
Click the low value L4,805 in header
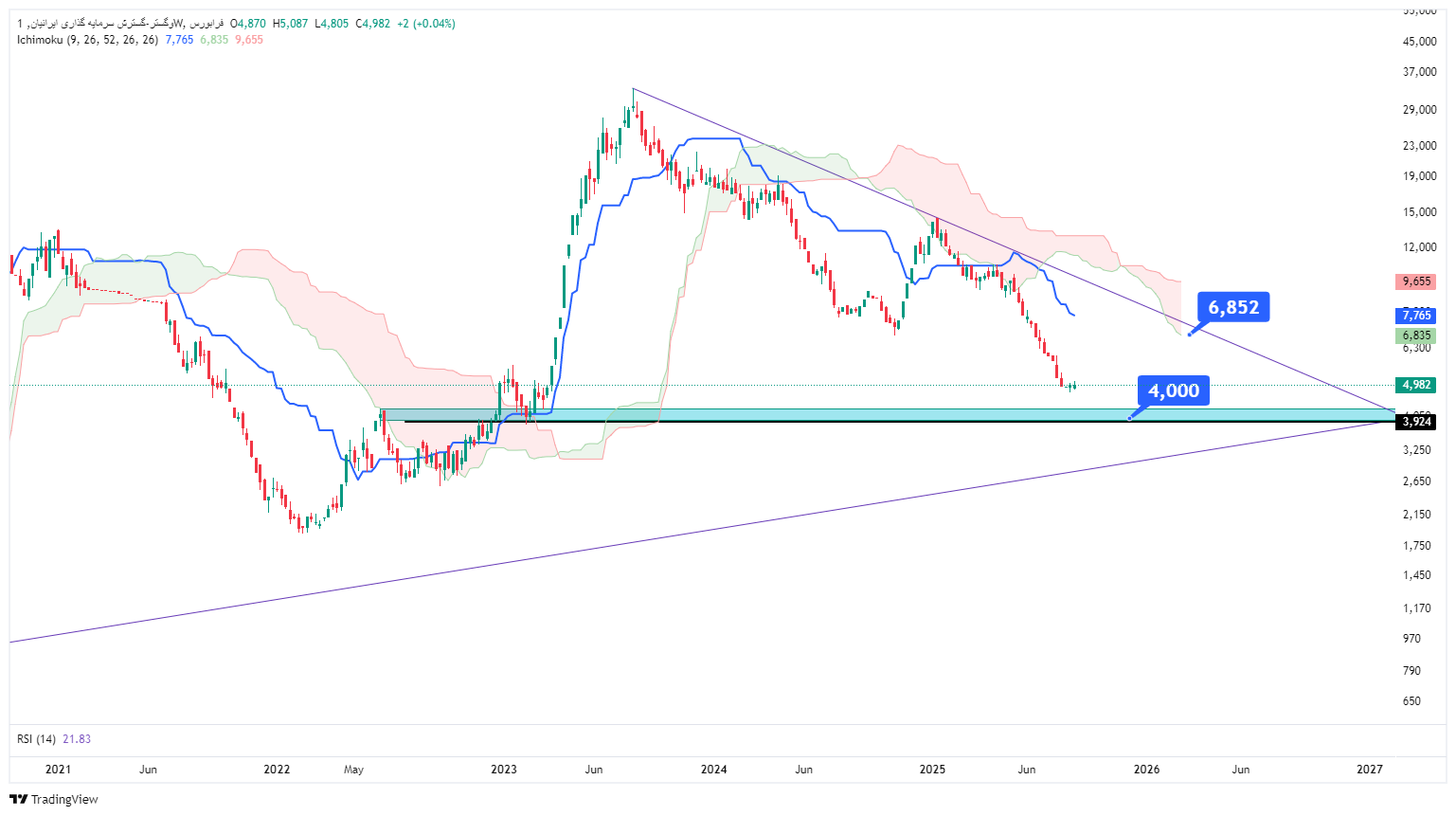coord(332,24)
